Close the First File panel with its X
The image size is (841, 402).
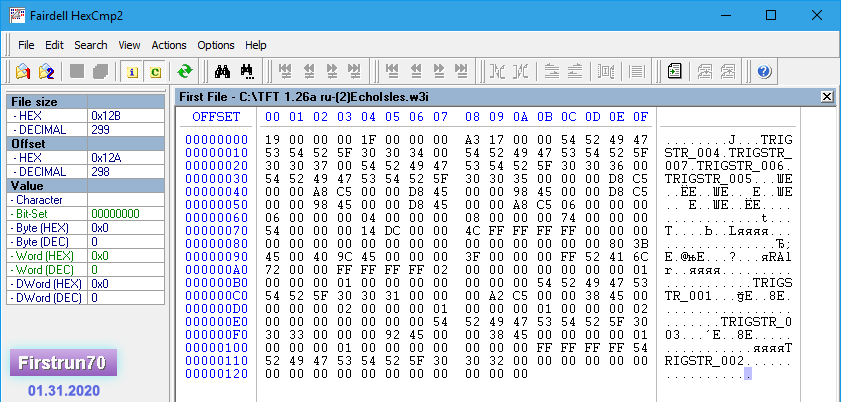pyautogui.click(x=827, y=96)
